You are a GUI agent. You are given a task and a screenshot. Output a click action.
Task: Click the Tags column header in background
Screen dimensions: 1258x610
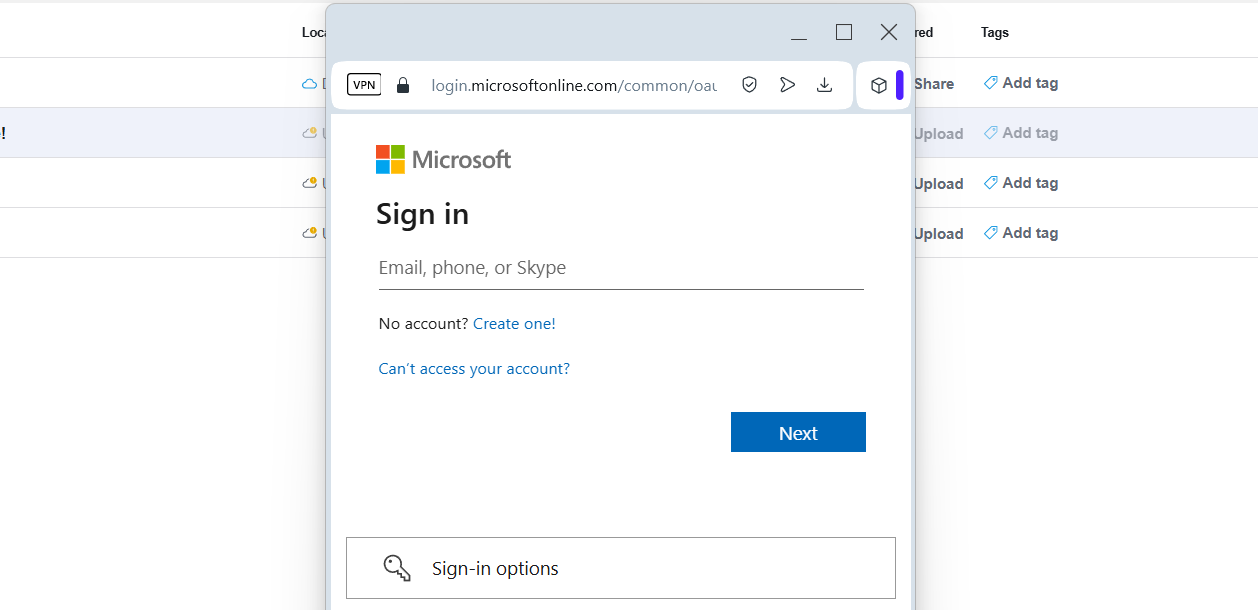995,33
